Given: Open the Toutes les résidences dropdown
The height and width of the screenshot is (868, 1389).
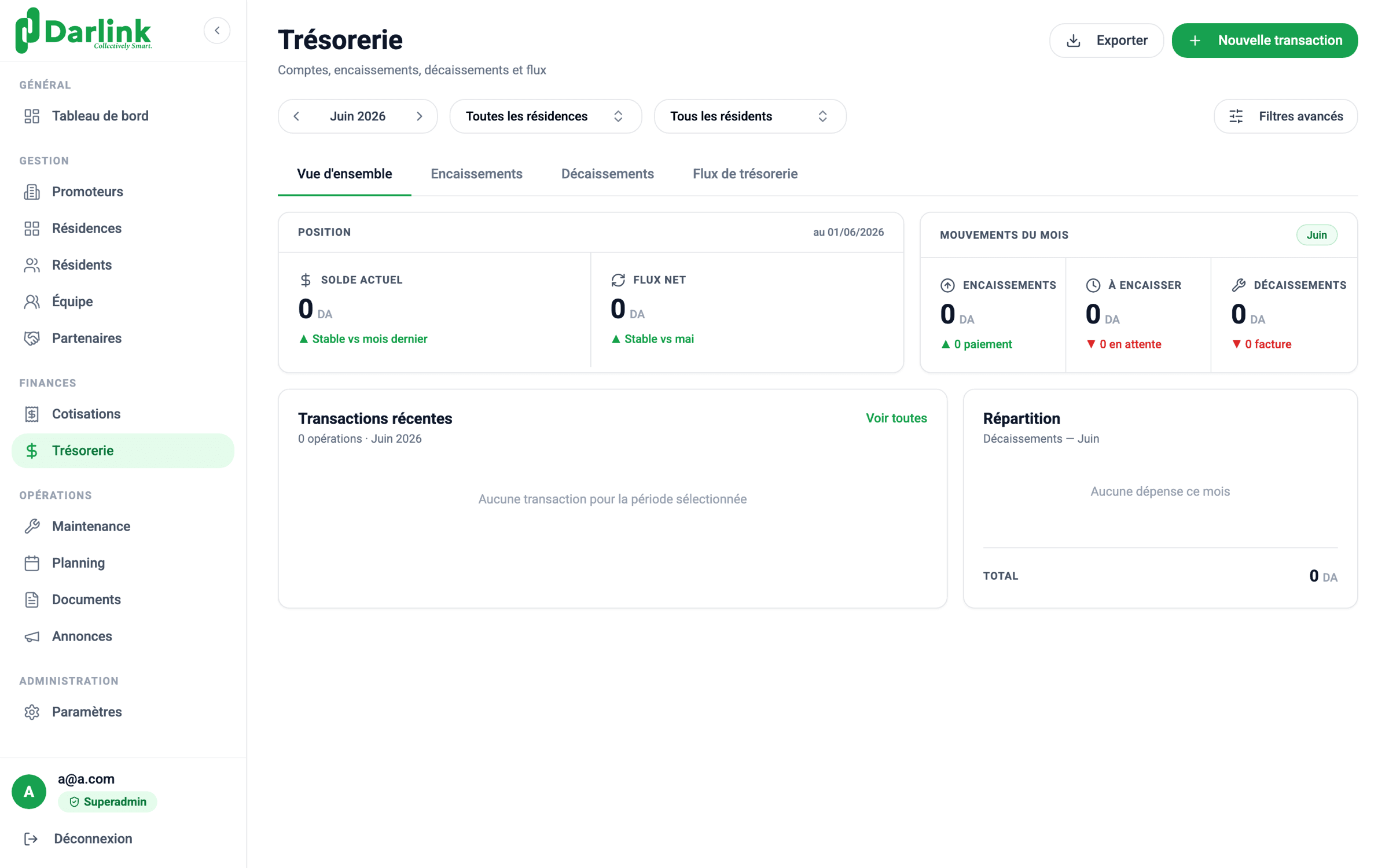Looking at the screenshot, I should [545, 116].
